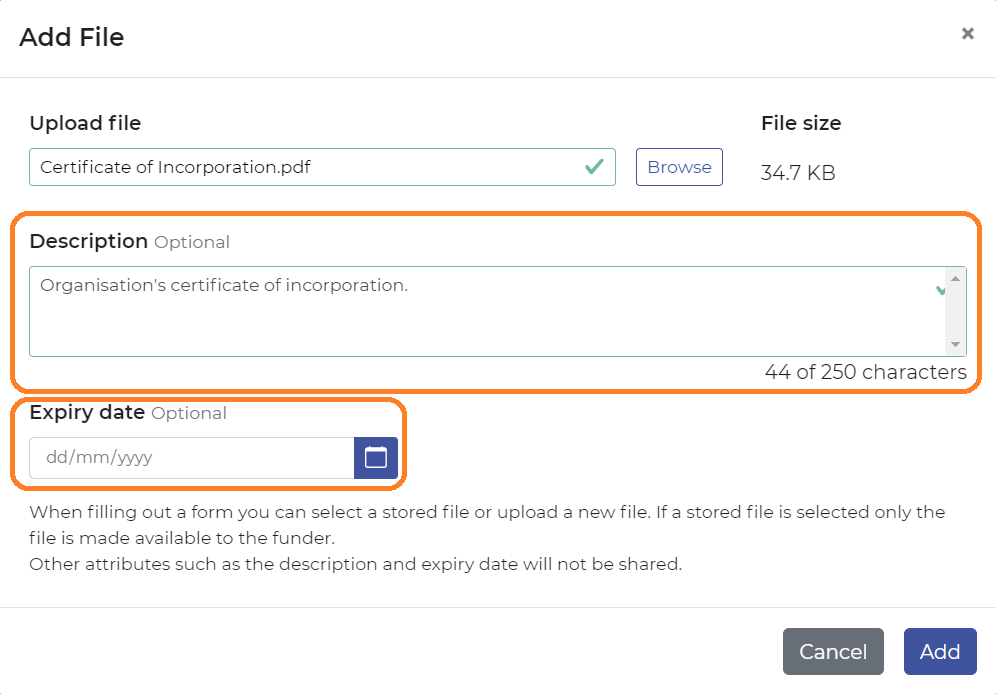Click the green checkmark inside Description textarea
This screenshot has width=996, height=694.
point(940,291)
